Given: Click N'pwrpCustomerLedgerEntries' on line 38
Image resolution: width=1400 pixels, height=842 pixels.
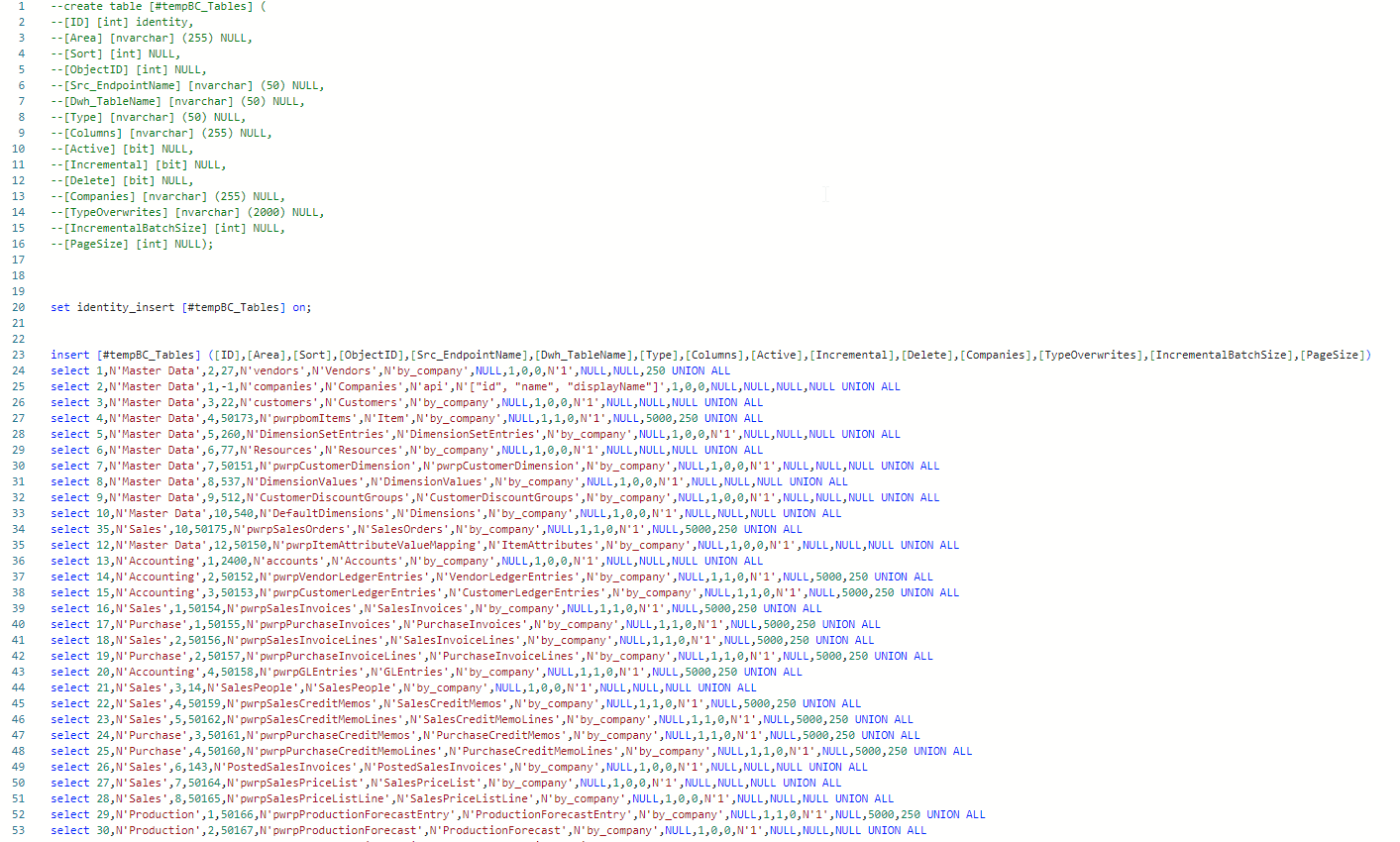Looking at the screenshot, I should point(351,592).
